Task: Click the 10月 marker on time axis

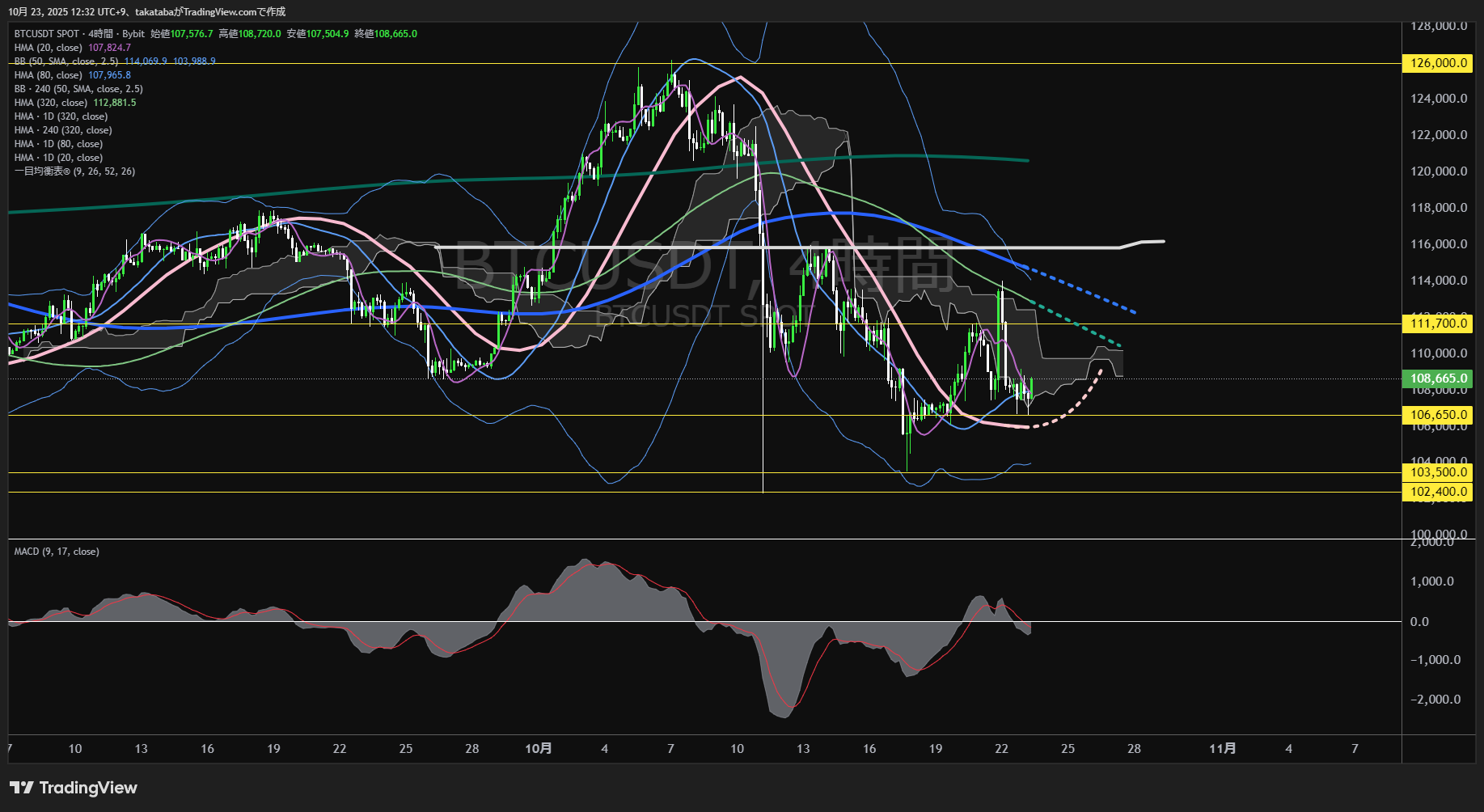Action: pyautogui.click(x=538, y=749)
